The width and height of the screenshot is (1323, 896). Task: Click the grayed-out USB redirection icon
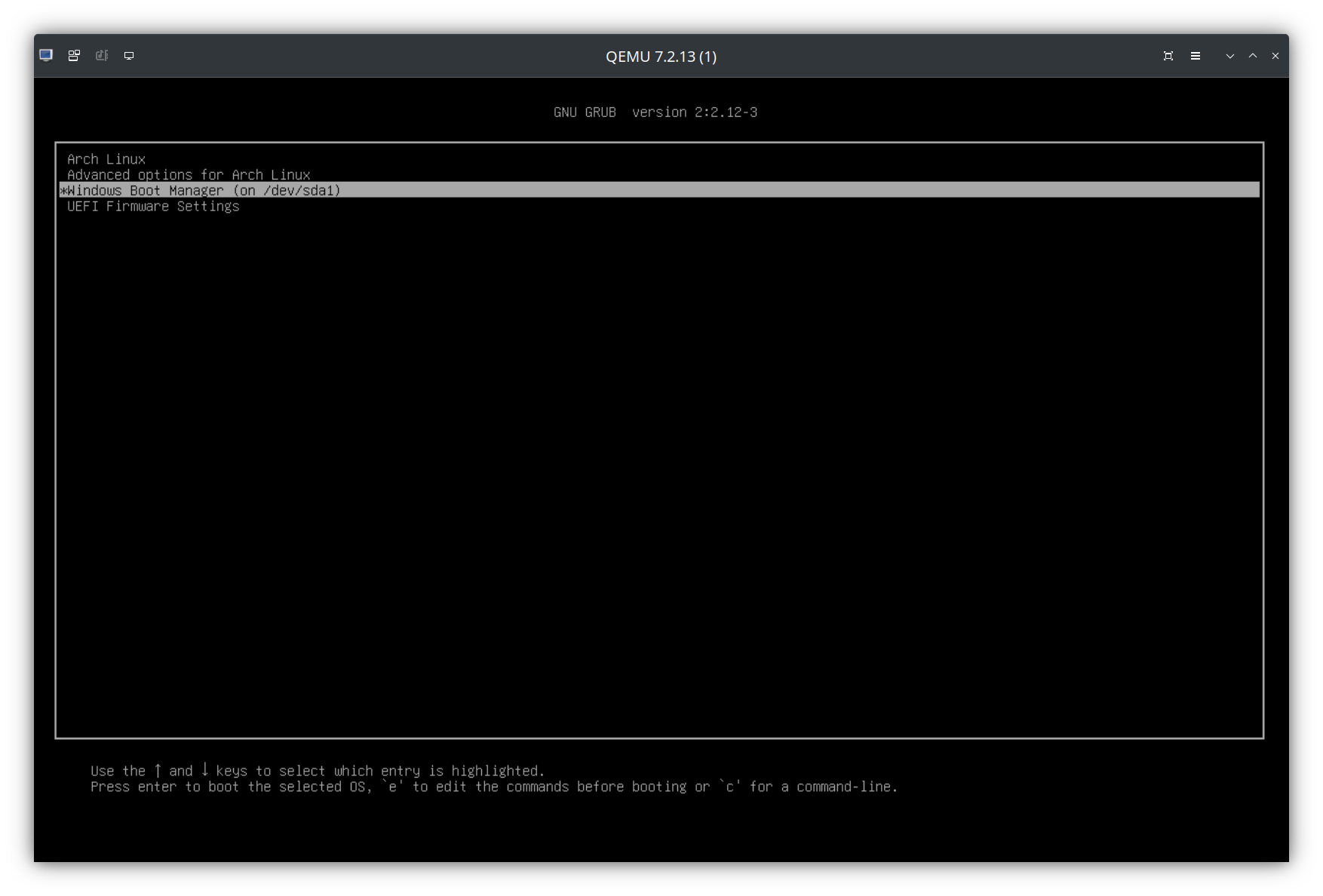click(x=101, y=55)
